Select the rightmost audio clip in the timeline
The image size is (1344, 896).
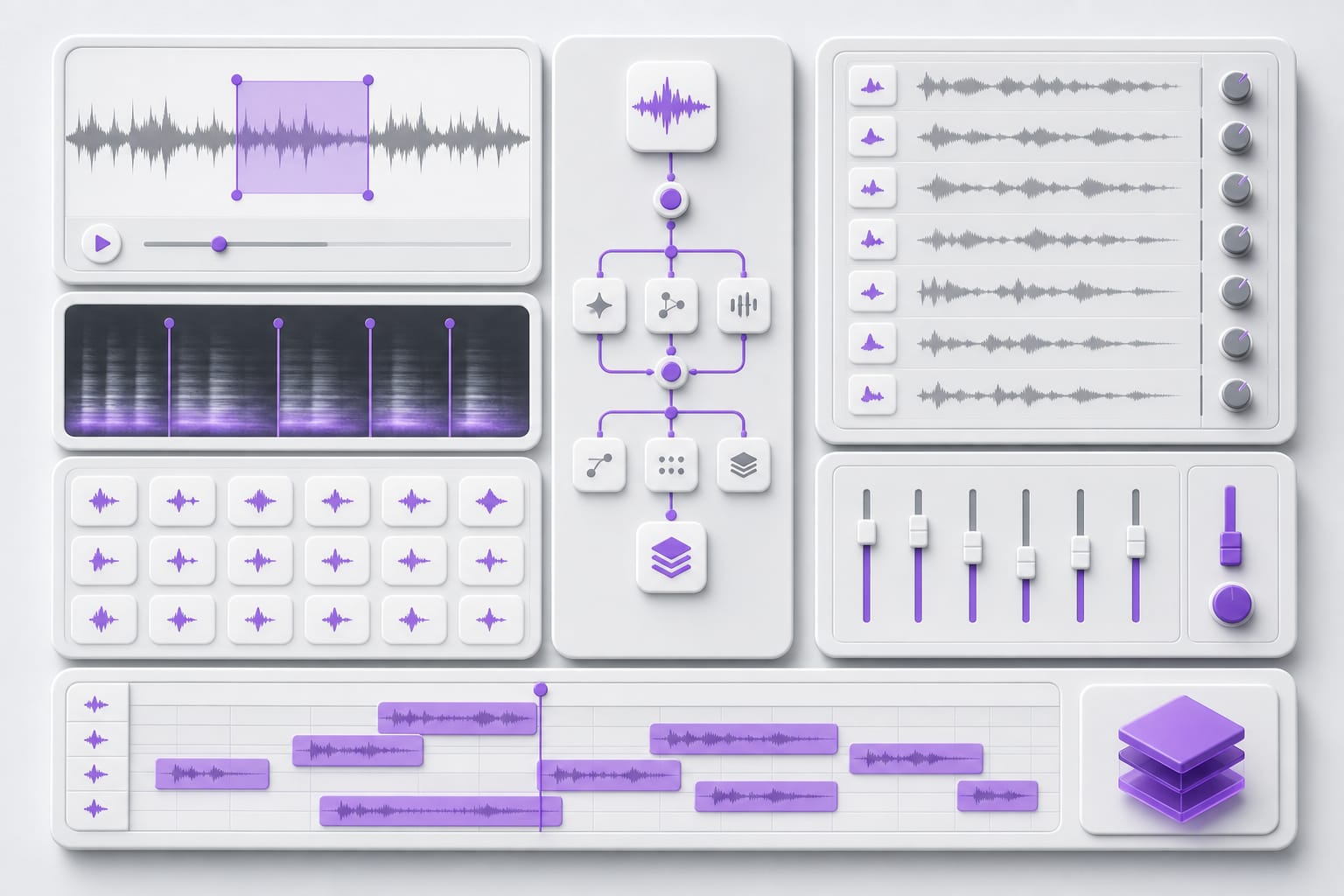997,796
